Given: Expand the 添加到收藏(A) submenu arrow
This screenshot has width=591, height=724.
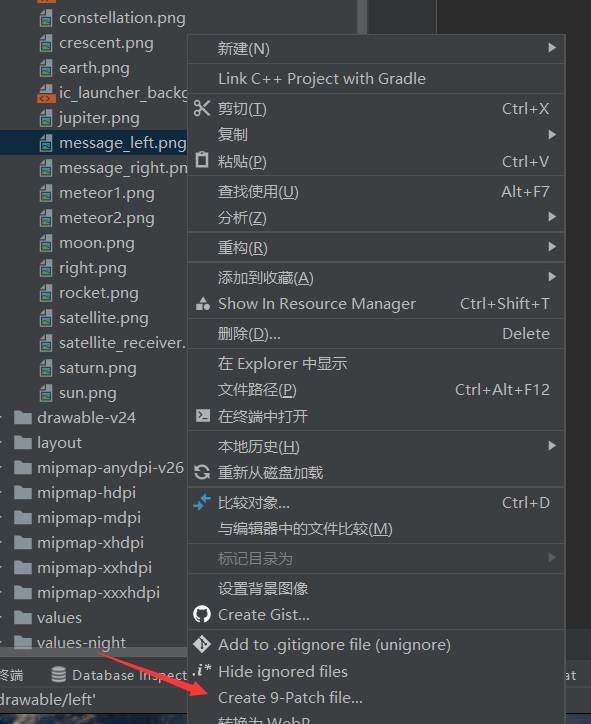Looking at the screenshot, I should pyautogui.click(x=552, y=277).
